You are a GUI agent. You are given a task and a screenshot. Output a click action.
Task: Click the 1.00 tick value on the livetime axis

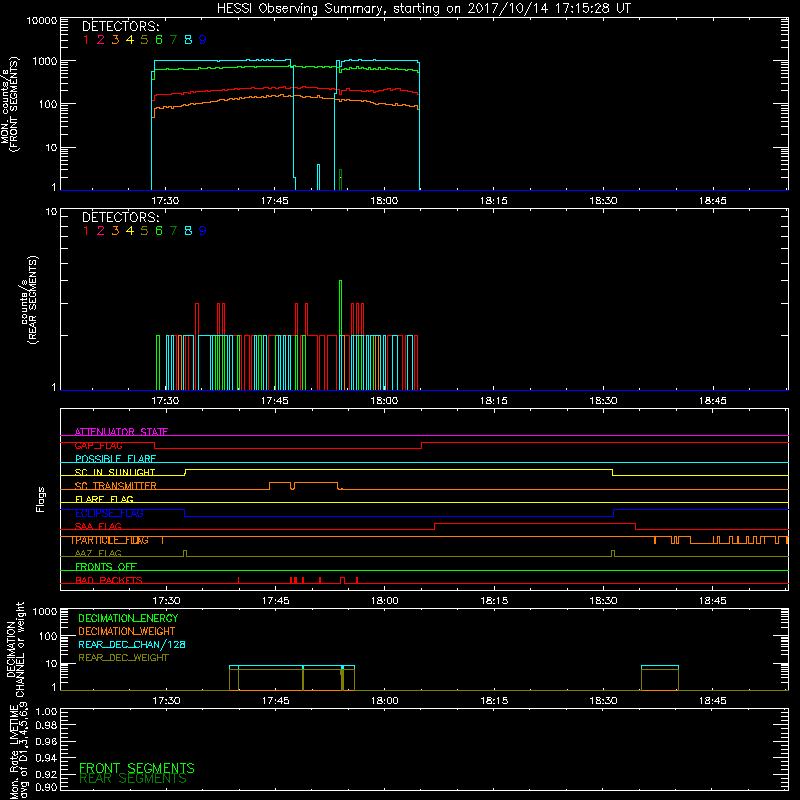tap(47, 711)
